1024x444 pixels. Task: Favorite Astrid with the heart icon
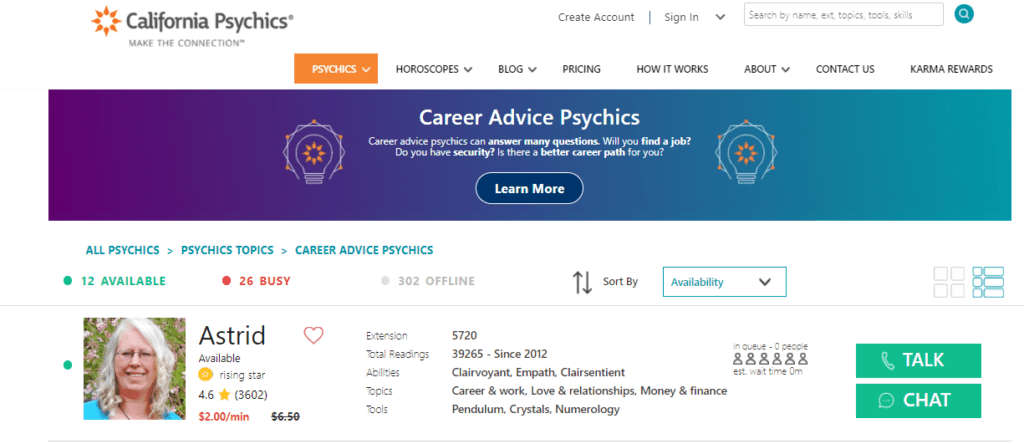(x=313, y=336)
